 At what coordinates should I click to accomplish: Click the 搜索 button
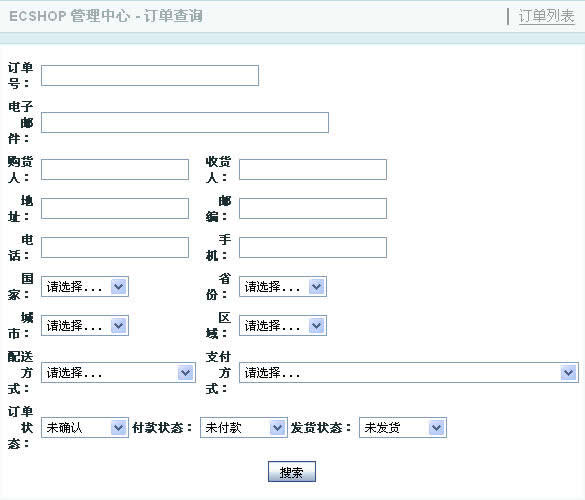pos(292,472)
